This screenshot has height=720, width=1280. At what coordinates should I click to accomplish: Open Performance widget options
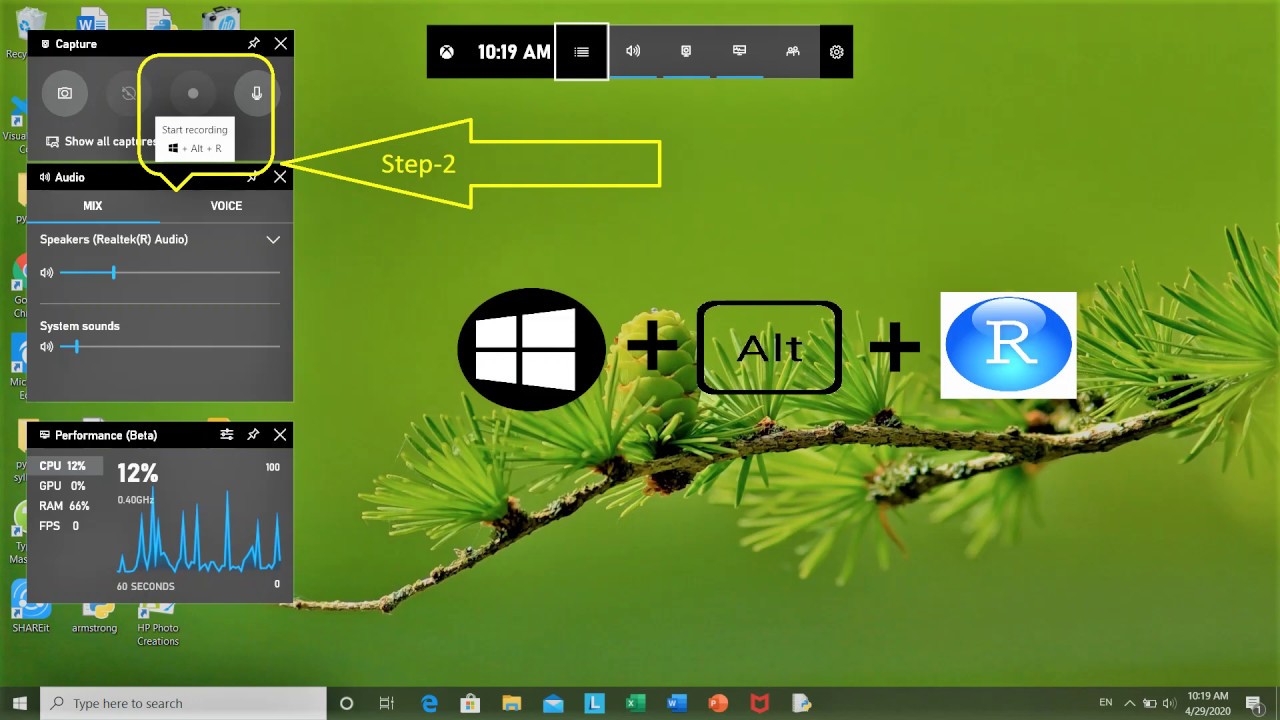tap(227, 435)
